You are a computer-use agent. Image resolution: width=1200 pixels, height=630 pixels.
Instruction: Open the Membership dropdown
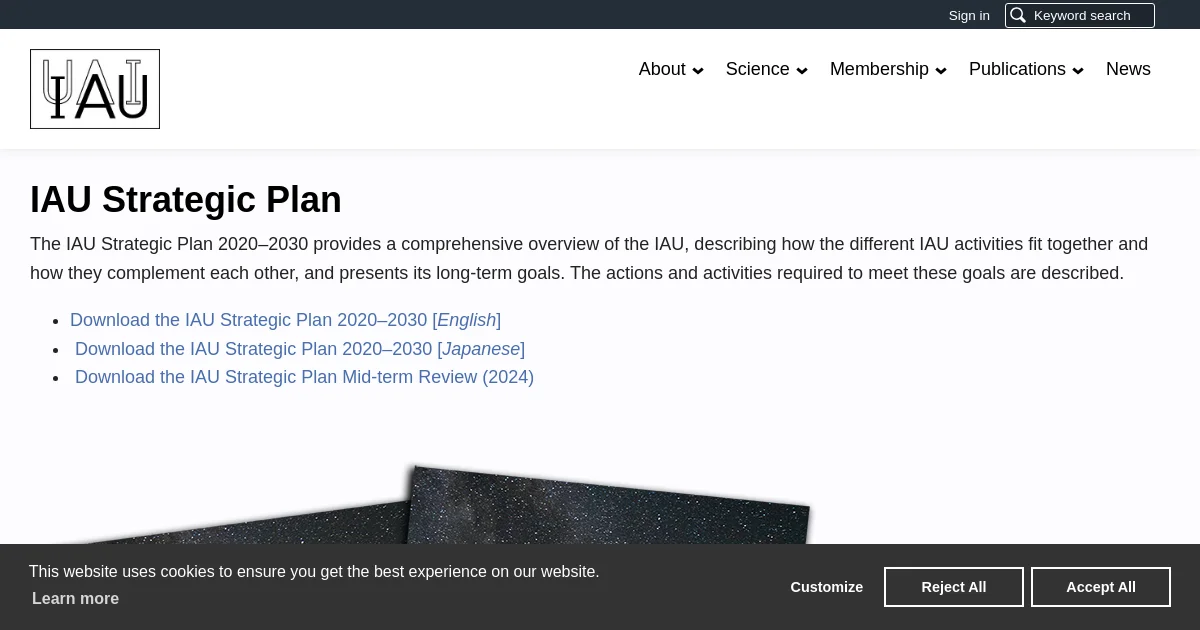click(x=888, y=69)
